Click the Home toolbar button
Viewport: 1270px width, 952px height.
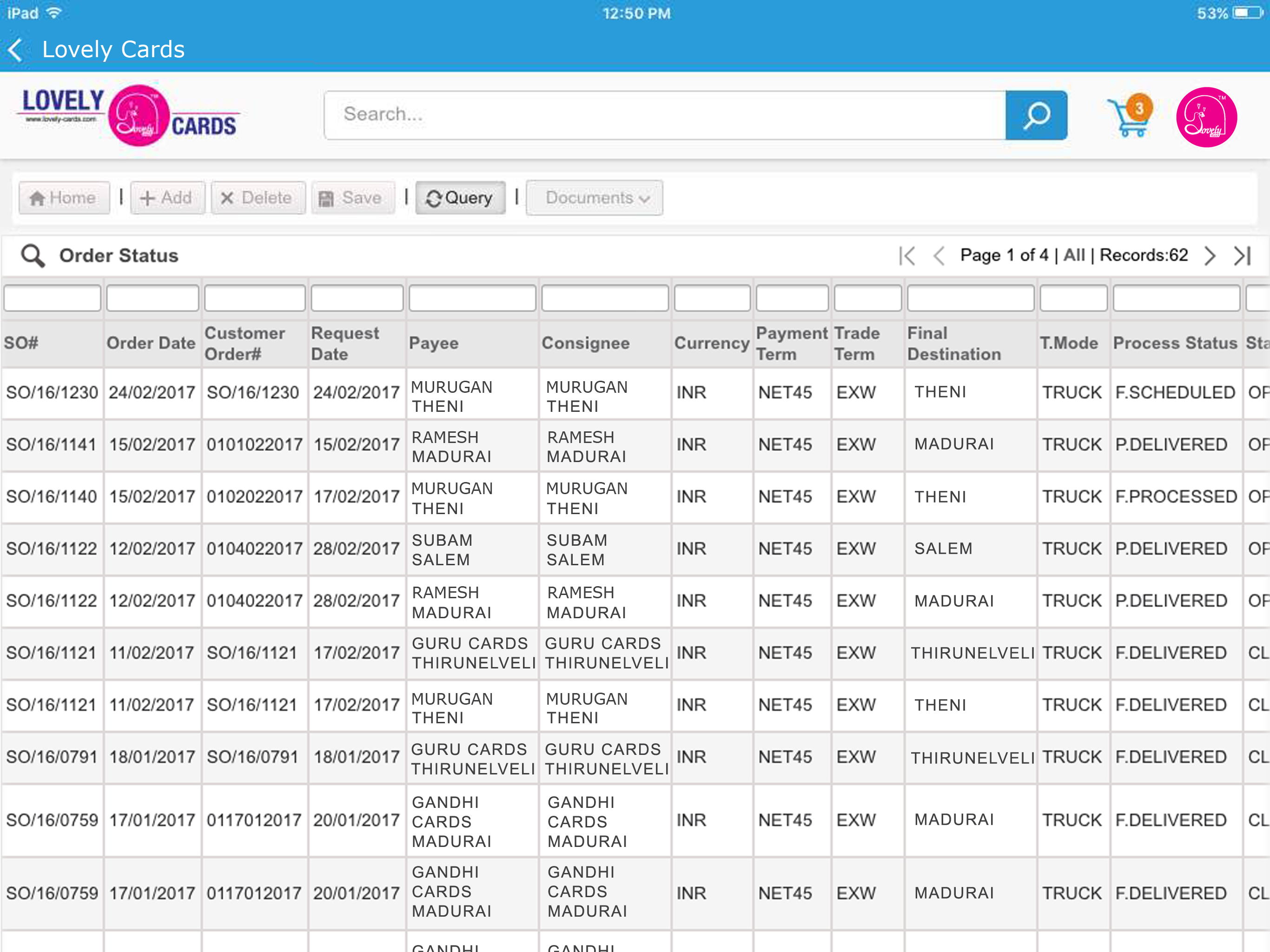click(x=64, y=198)
